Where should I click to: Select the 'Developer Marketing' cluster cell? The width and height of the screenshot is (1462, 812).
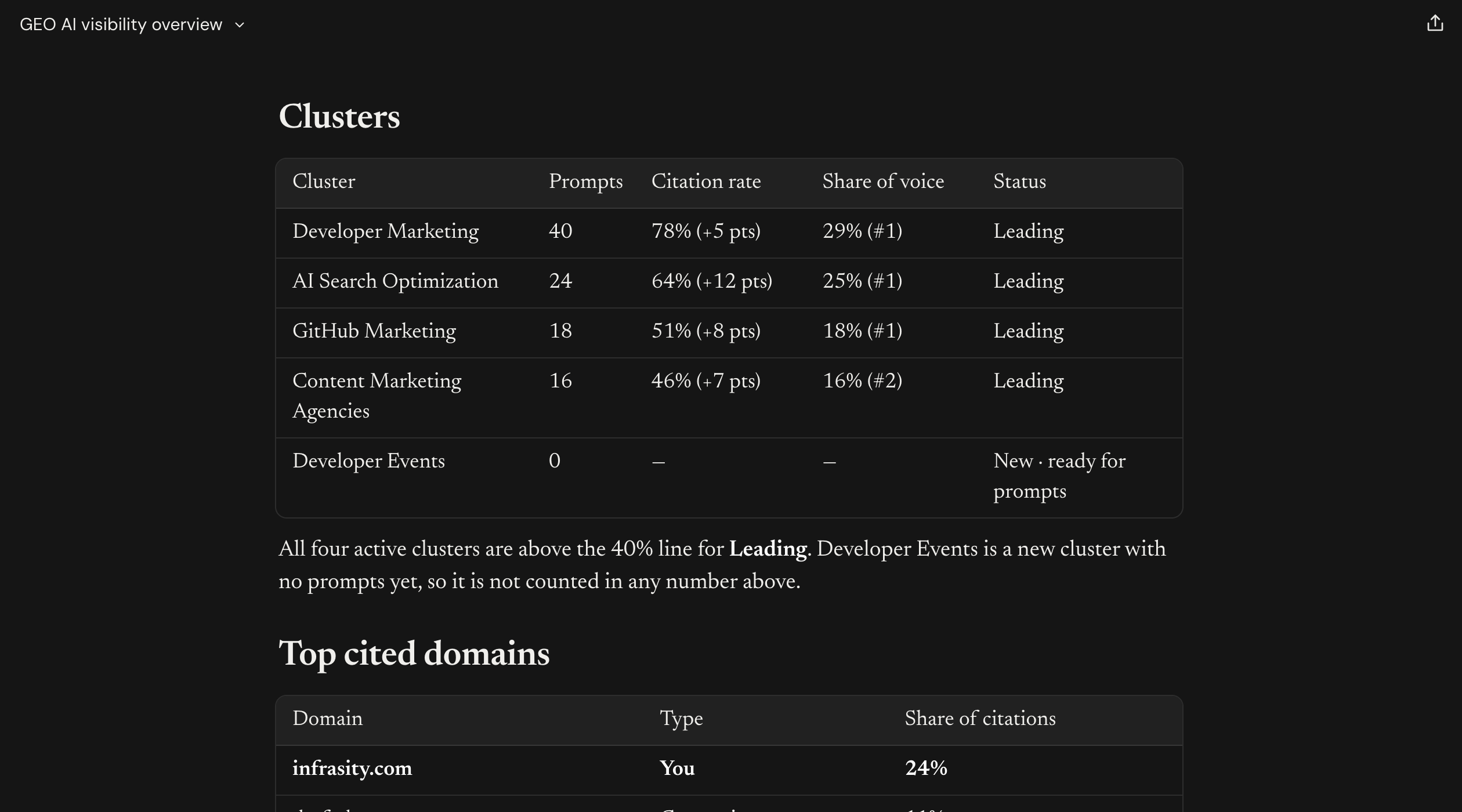click(x=386, y=232)
